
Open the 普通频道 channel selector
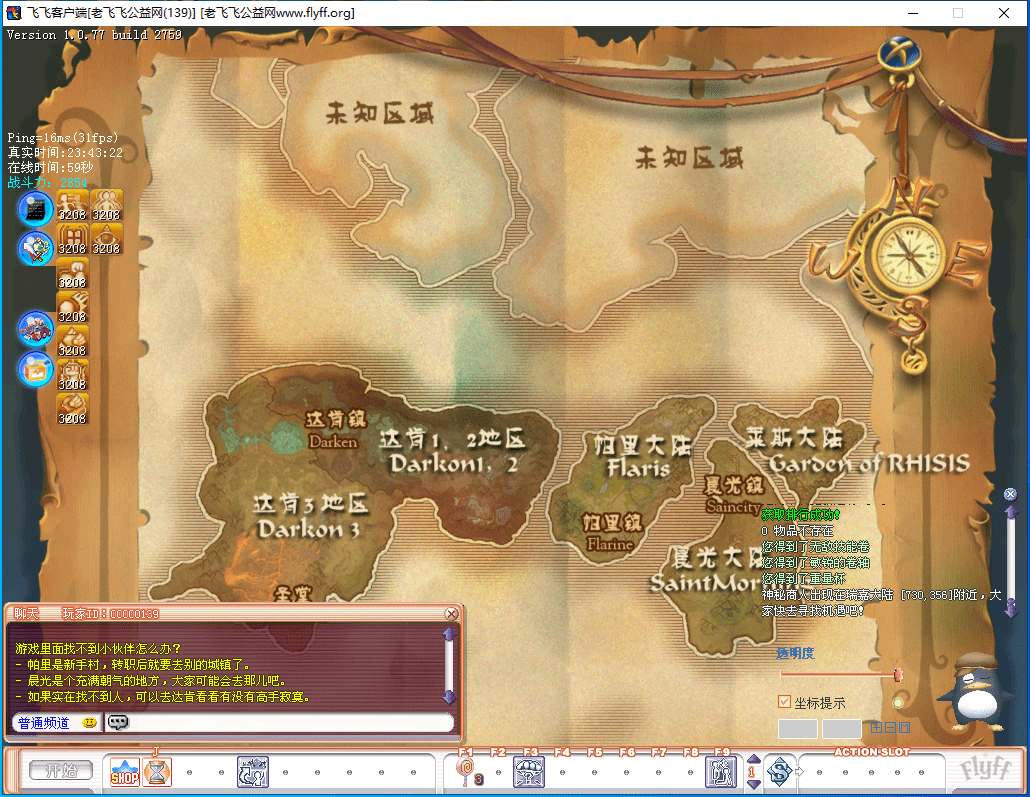pyautogui.click(x=43, y=722)
